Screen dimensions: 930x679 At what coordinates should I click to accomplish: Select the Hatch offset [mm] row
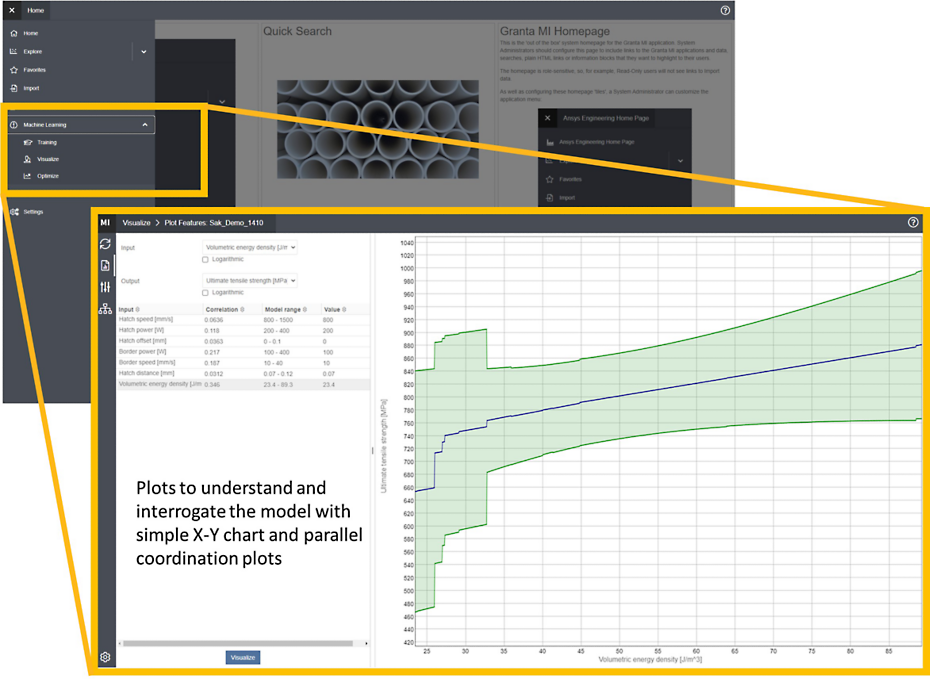point(243,341)
